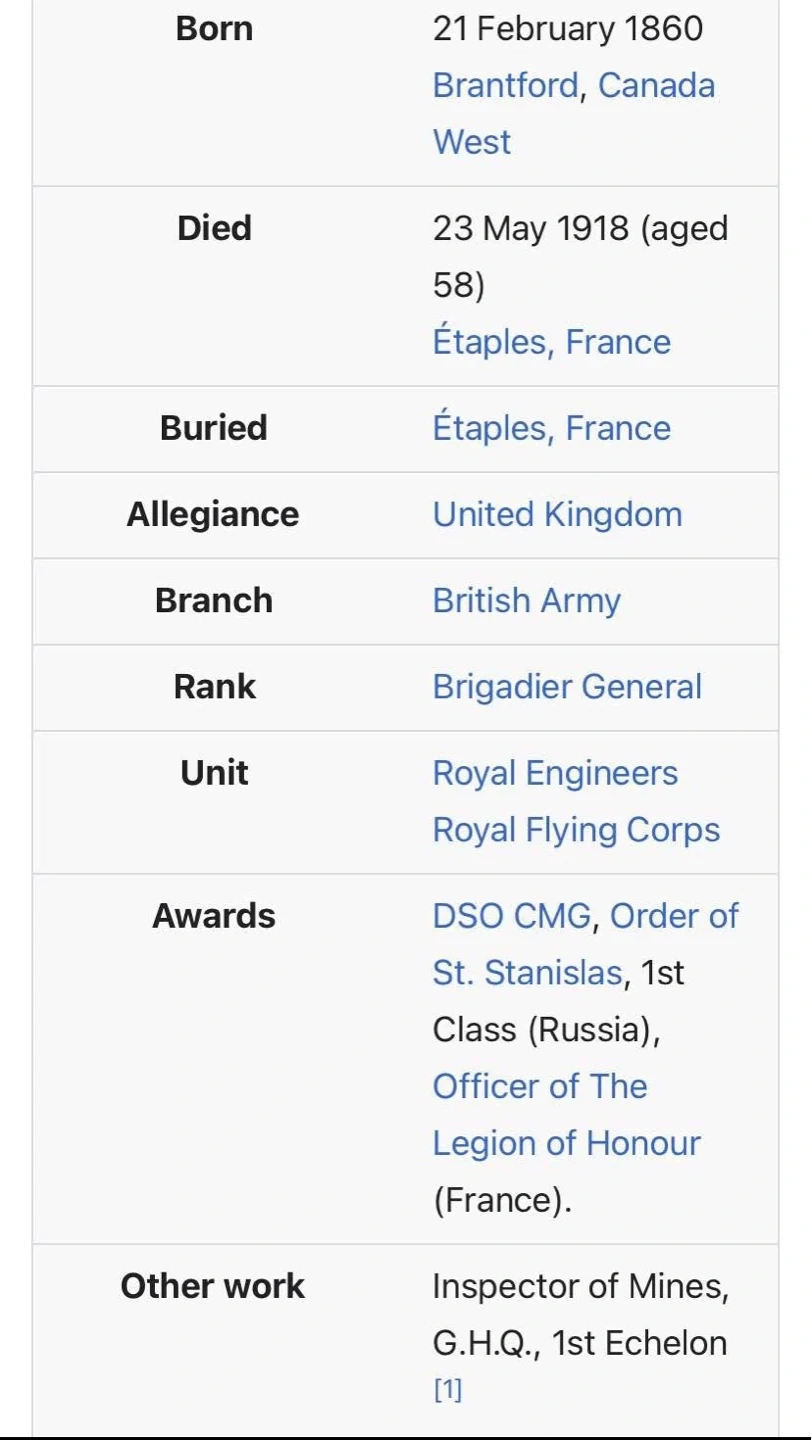Image resolution: width=812 pixels, height=1440 pixels.
Task: Follow the Brigadier General link
Action: tap(567, 686)
